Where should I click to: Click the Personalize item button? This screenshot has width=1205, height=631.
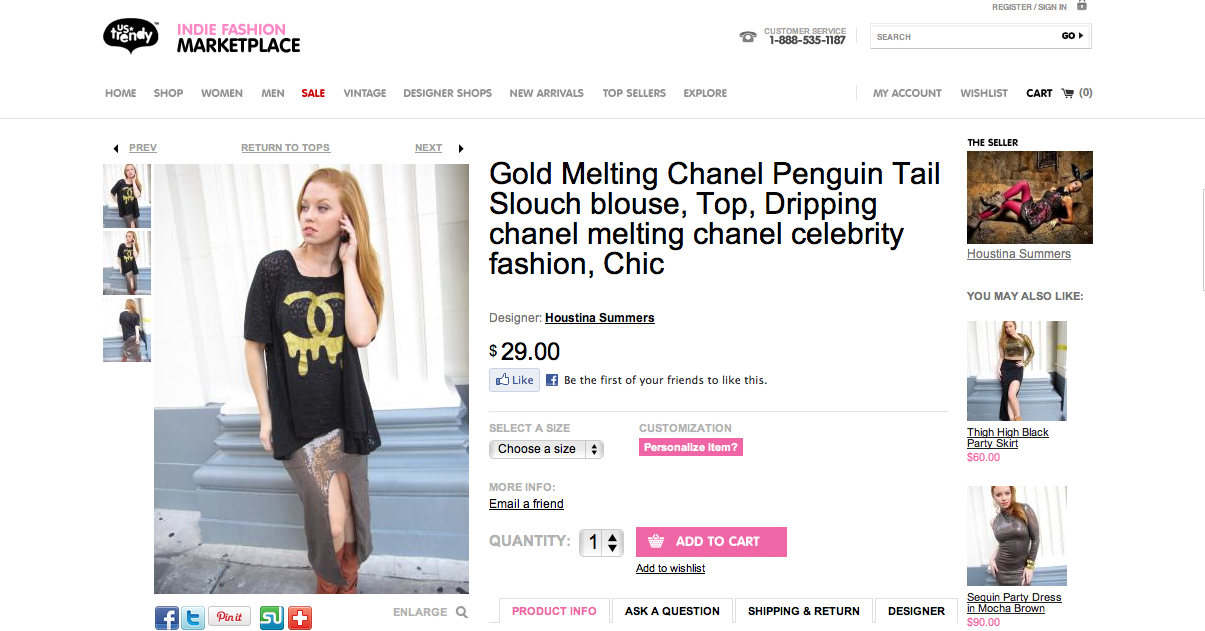tap(691, 447)
